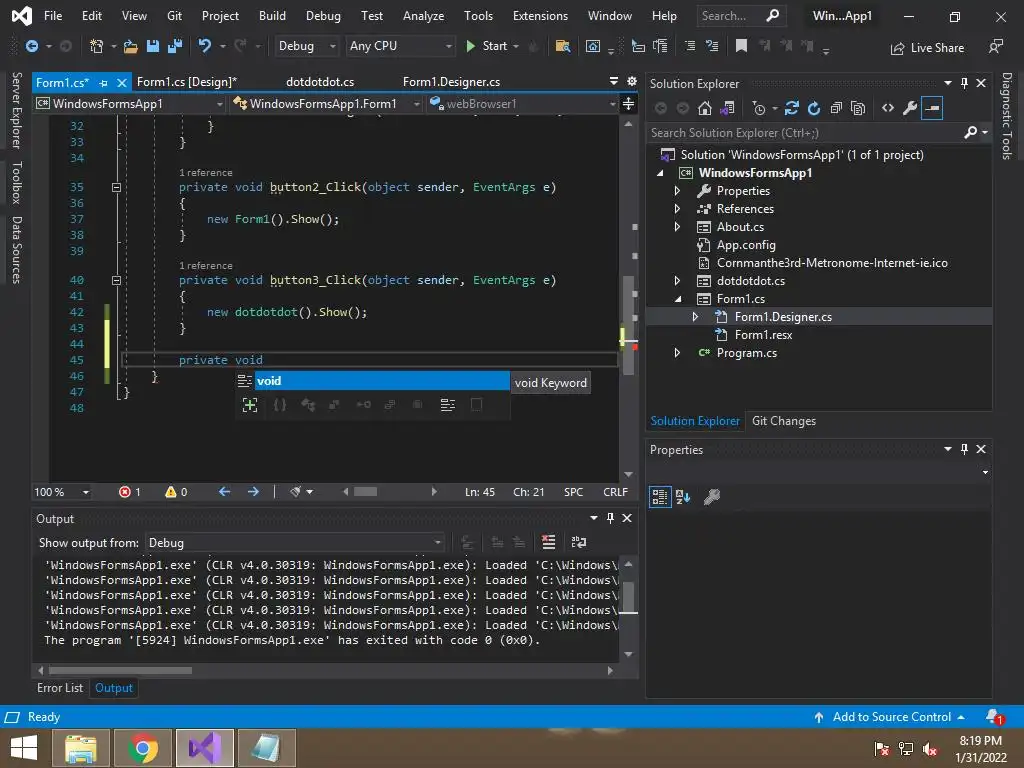Click the View Code icon in Solution Explorer
The image size is (1024, 768).
pos(887,108)
